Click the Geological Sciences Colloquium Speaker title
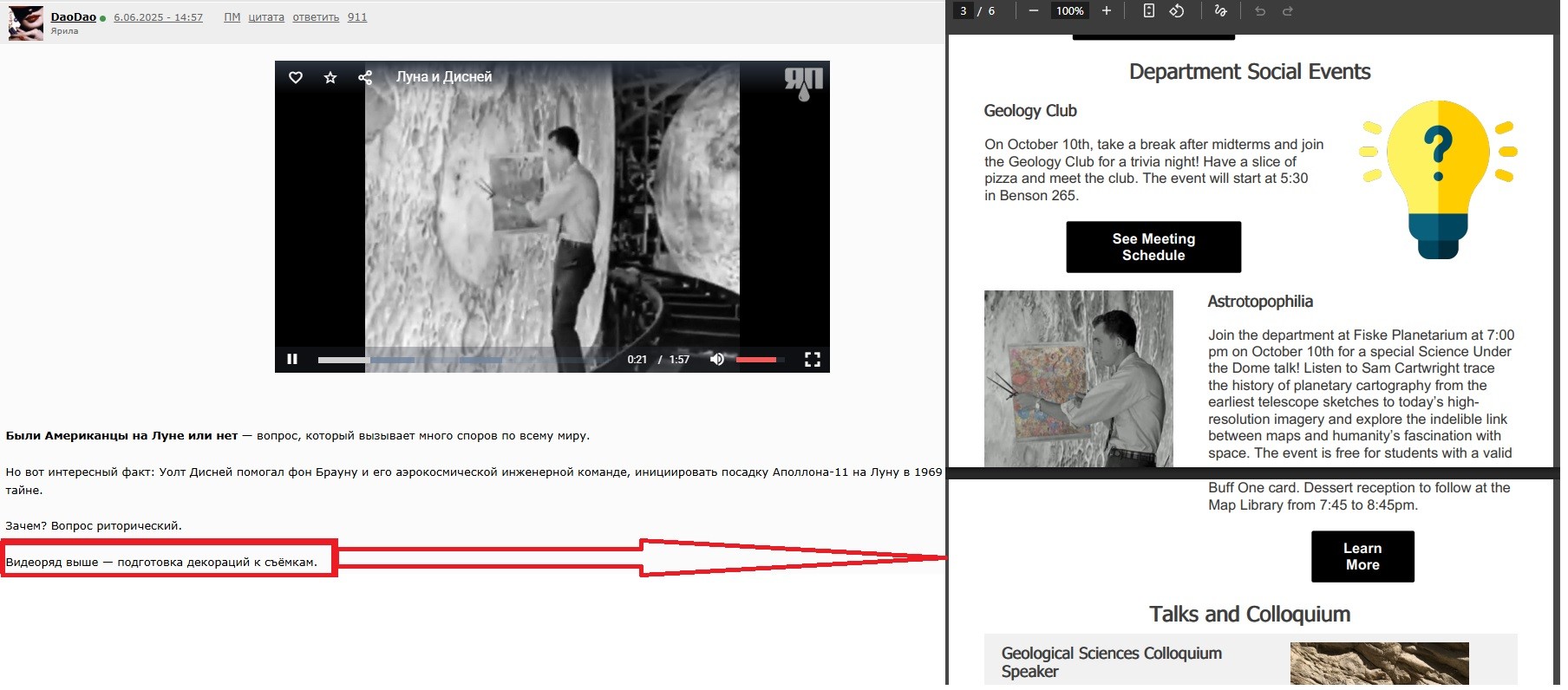The width and height of the screenshot is (1568, 690). pyautogui.click(x=1111, y=662)
